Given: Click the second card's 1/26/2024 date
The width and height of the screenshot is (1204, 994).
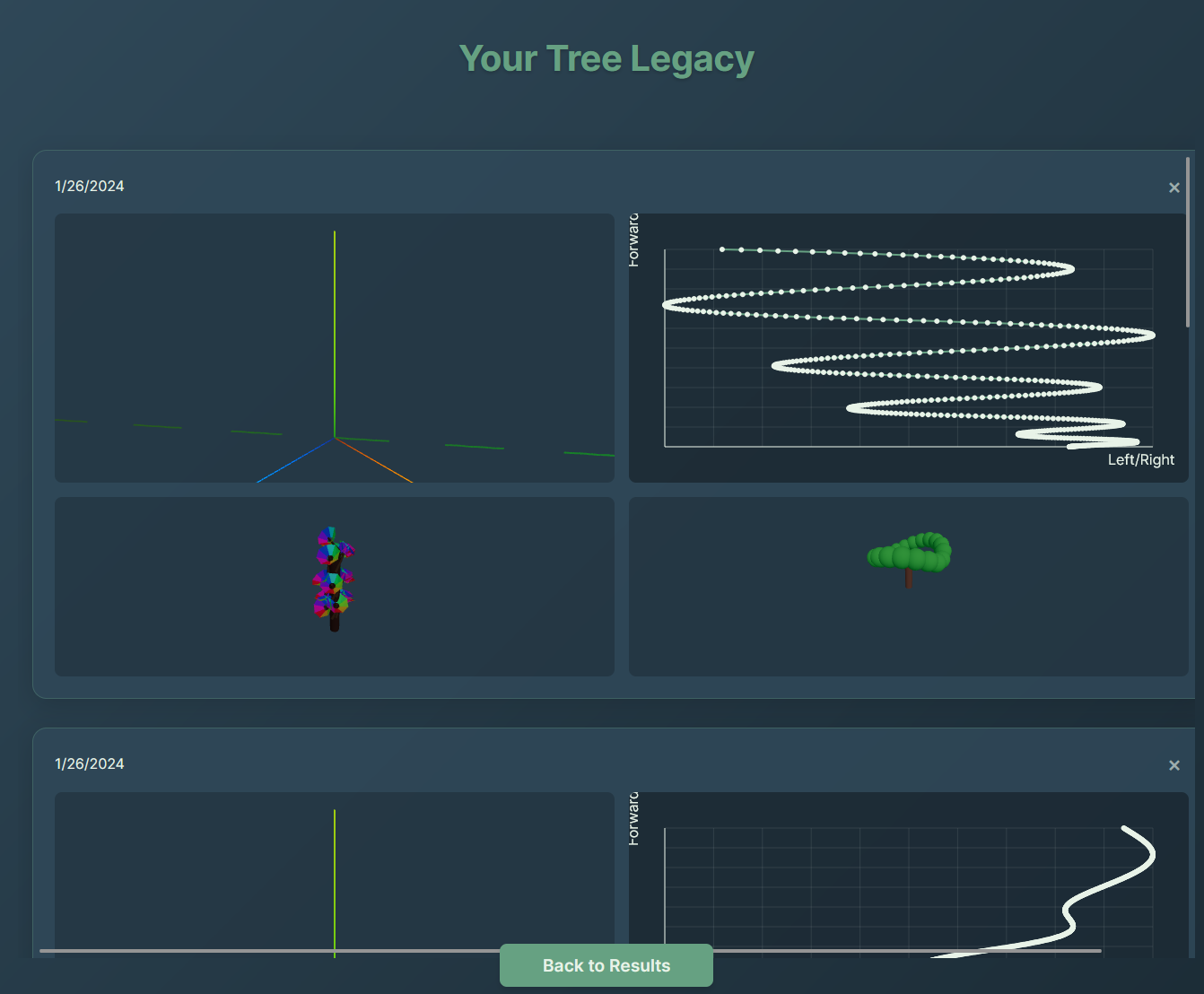Looking at the screenshot, I should point(90,763).
